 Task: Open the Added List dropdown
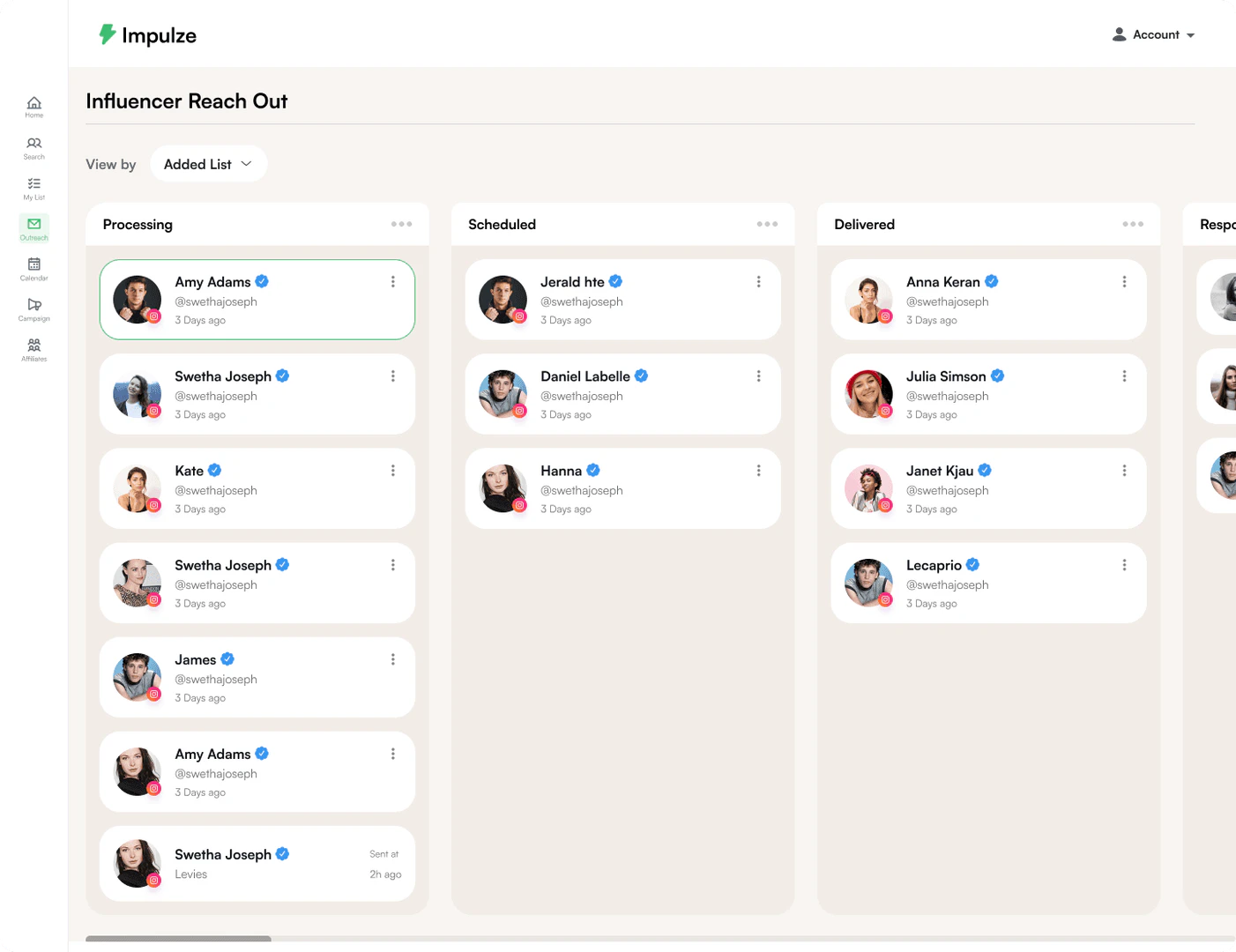(208, 163)
